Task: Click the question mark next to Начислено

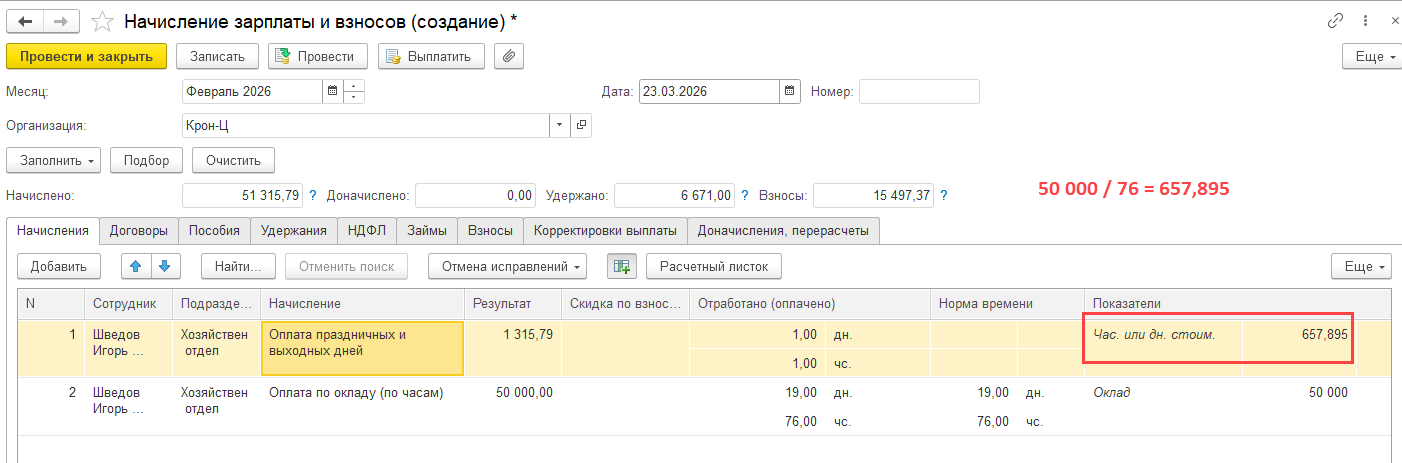Action: click(x=313, y=195)
